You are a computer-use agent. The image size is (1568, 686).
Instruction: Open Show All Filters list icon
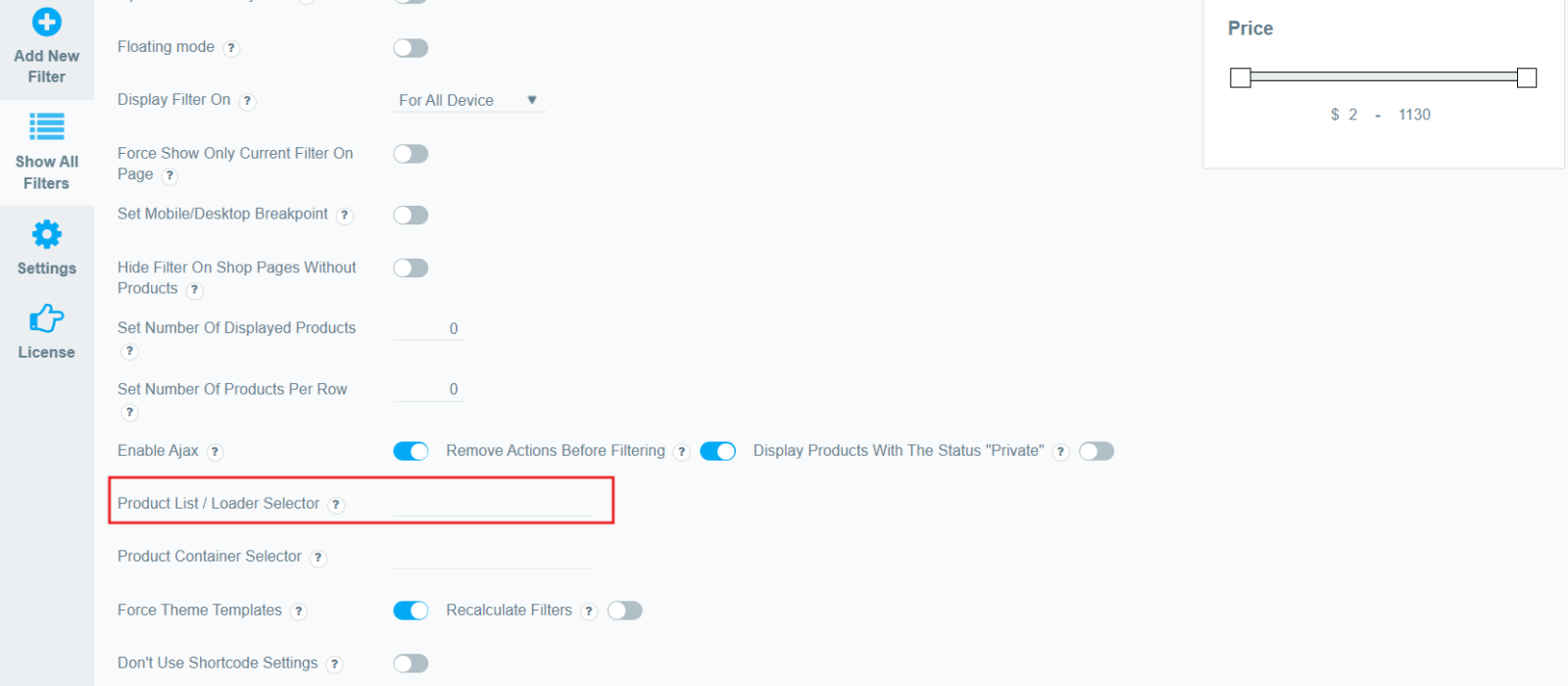[x=46, y=126]
